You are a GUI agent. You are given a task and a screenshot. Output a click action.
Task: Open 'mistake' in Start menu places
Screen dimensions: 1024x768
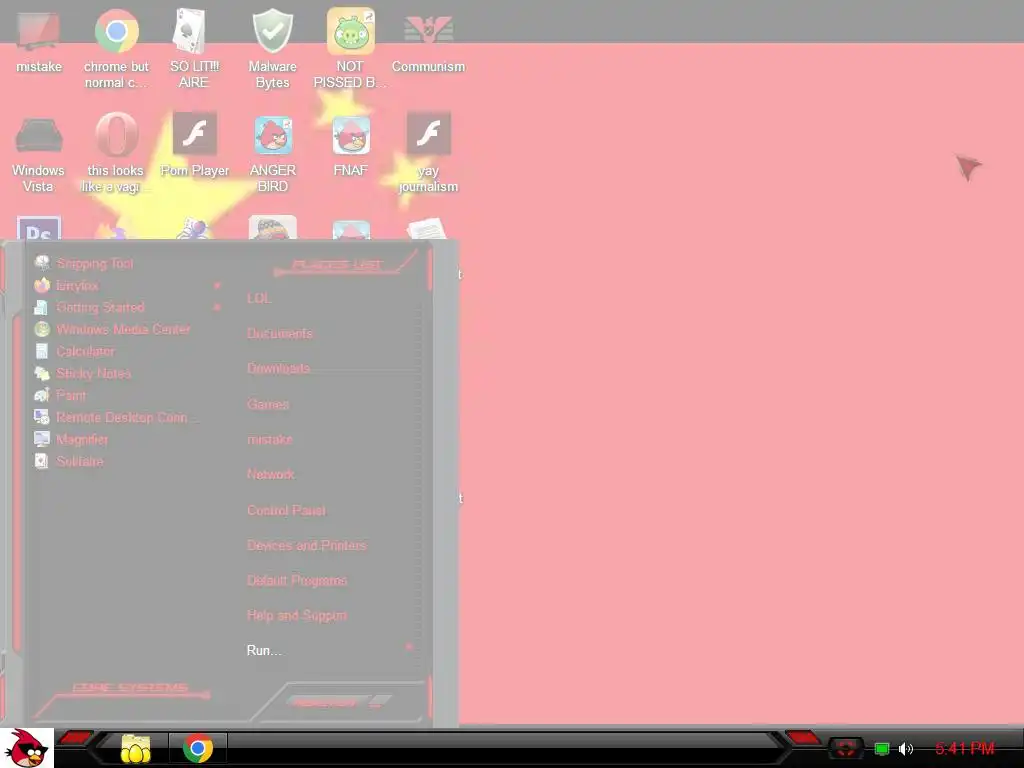270,440
